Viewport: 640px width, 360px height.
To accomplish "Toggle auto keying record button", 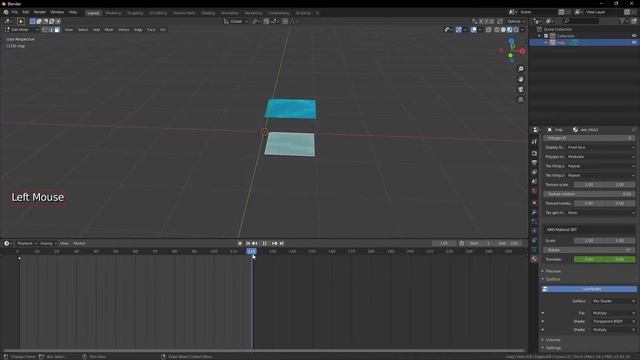I will pos(240,243).
